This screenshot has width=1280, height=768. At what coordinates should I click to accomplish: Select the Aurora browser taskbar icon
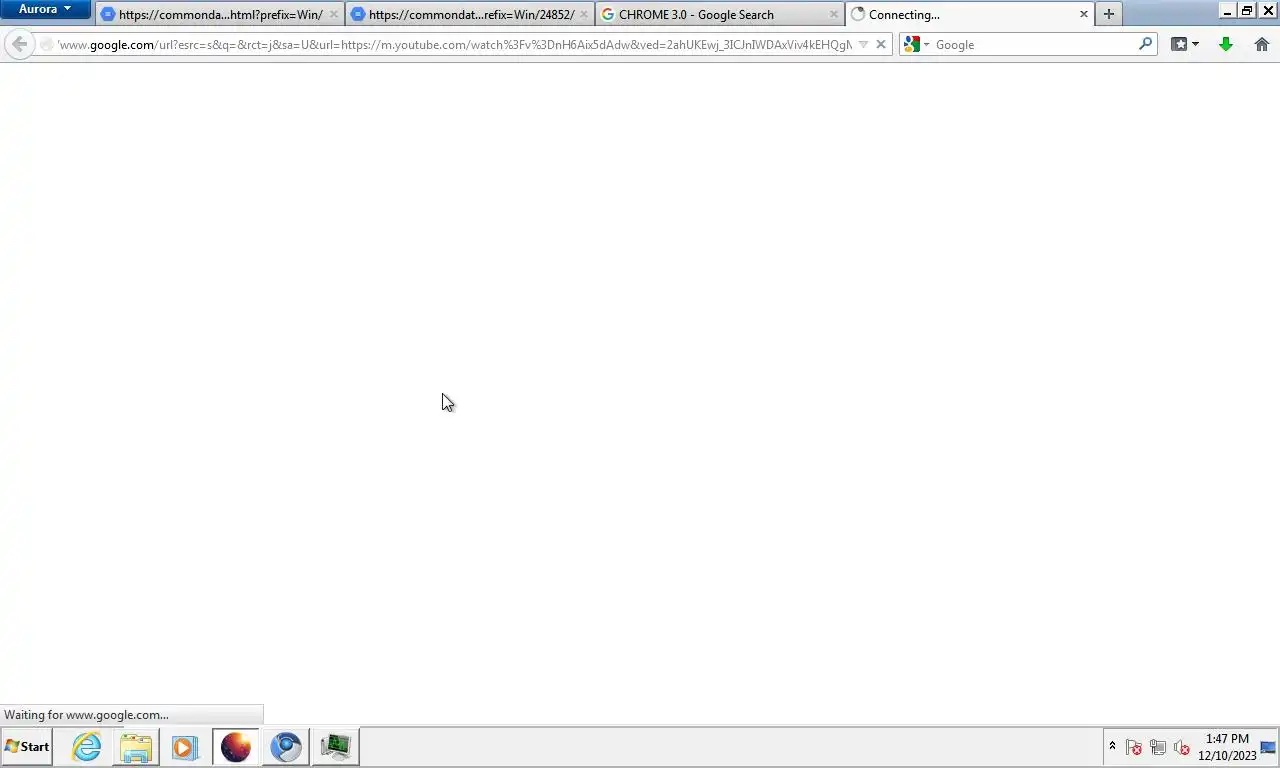pos(236,747)
